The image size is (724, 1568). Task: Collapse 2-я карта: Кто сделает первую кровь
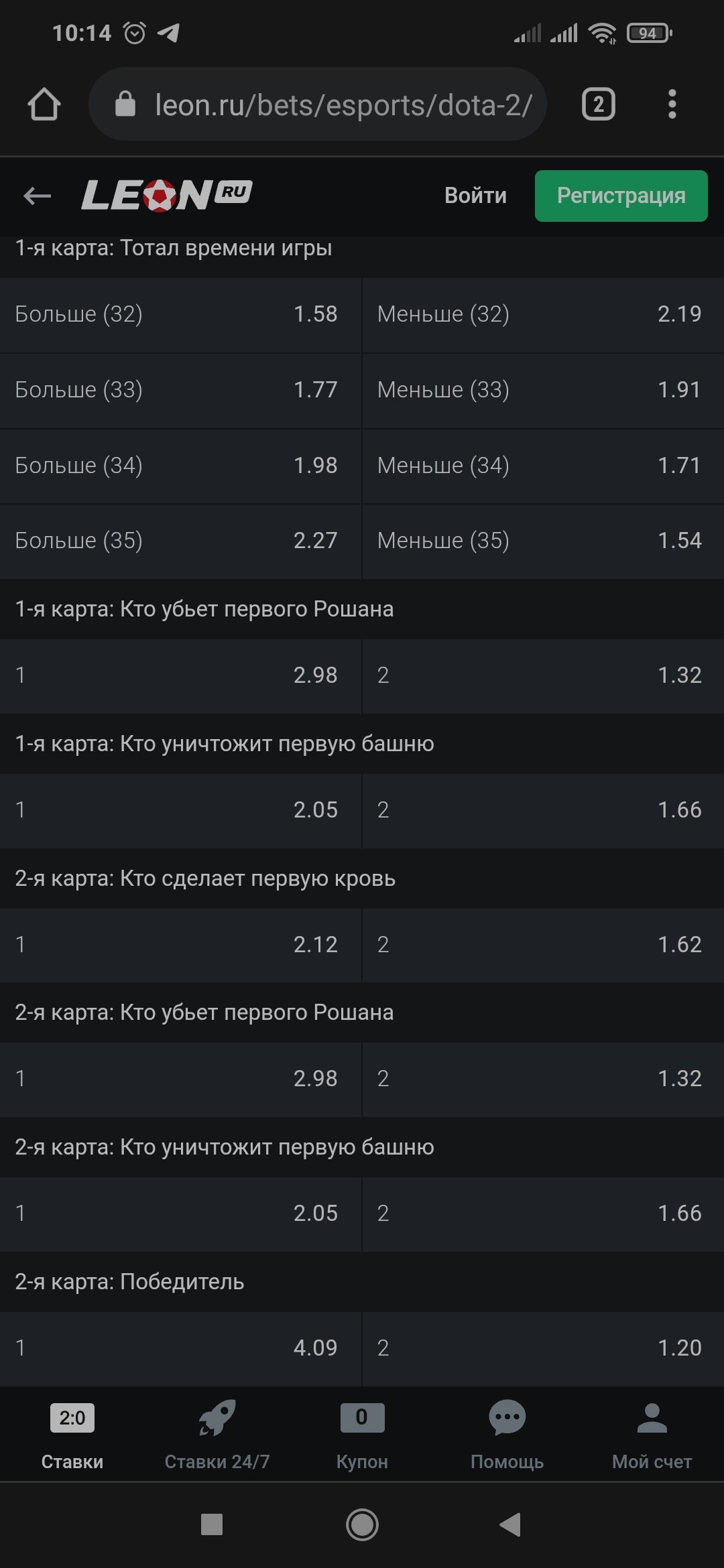(x=362, y=878)
